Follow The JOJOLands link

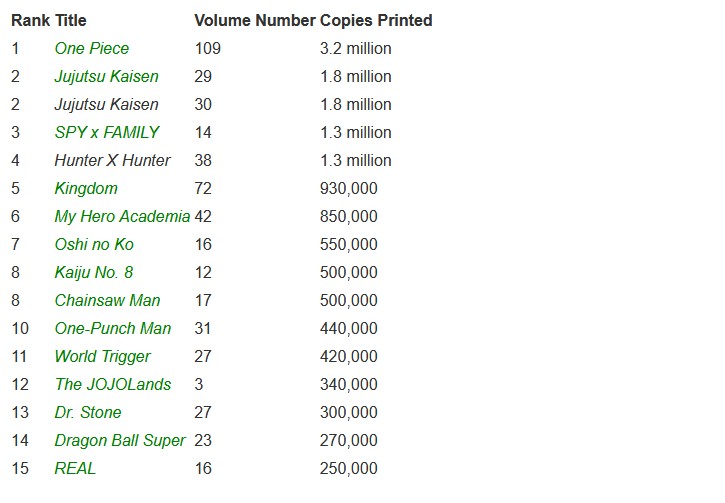click(x=113, y=384)
